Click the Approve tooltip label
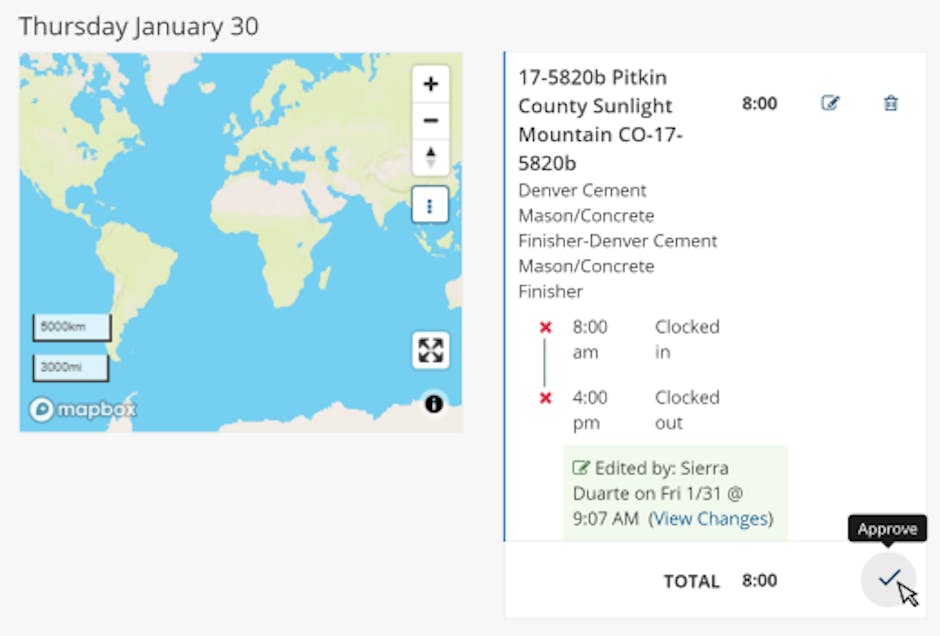Screen dimensions: 940x636 pos(887,528)
